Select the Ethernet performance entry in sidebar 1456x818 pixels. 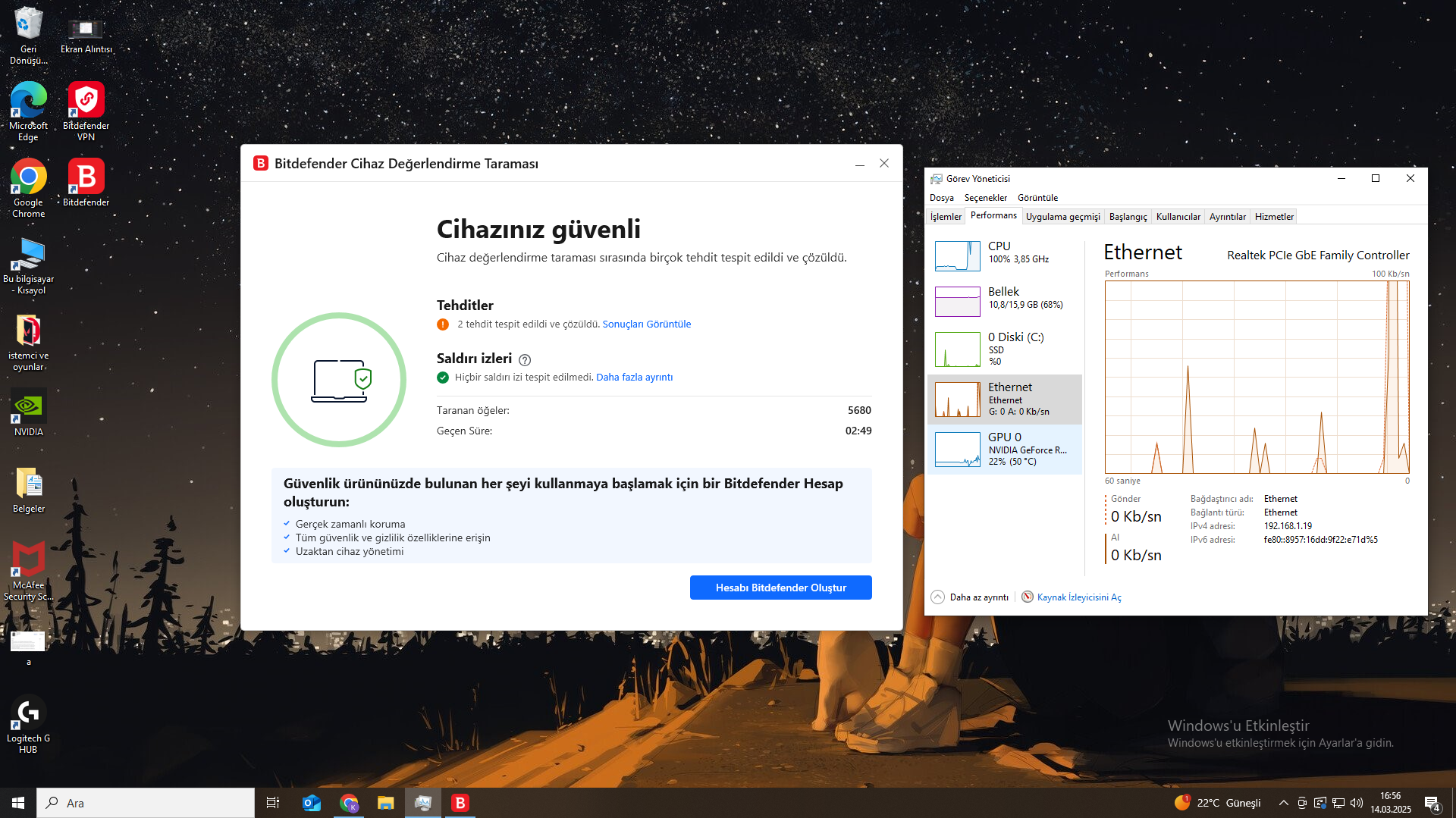click(x=1005, y=399)
